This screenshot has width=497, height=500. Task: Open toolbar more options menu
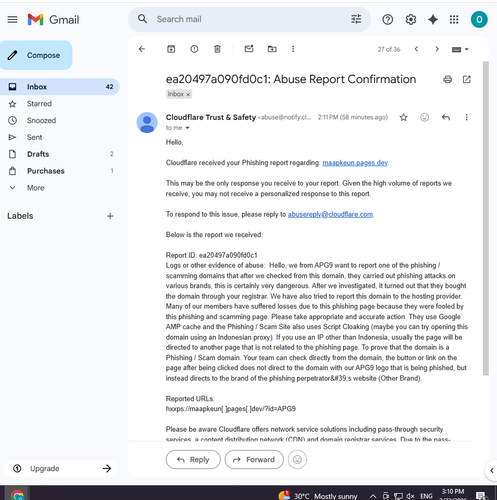293,49
